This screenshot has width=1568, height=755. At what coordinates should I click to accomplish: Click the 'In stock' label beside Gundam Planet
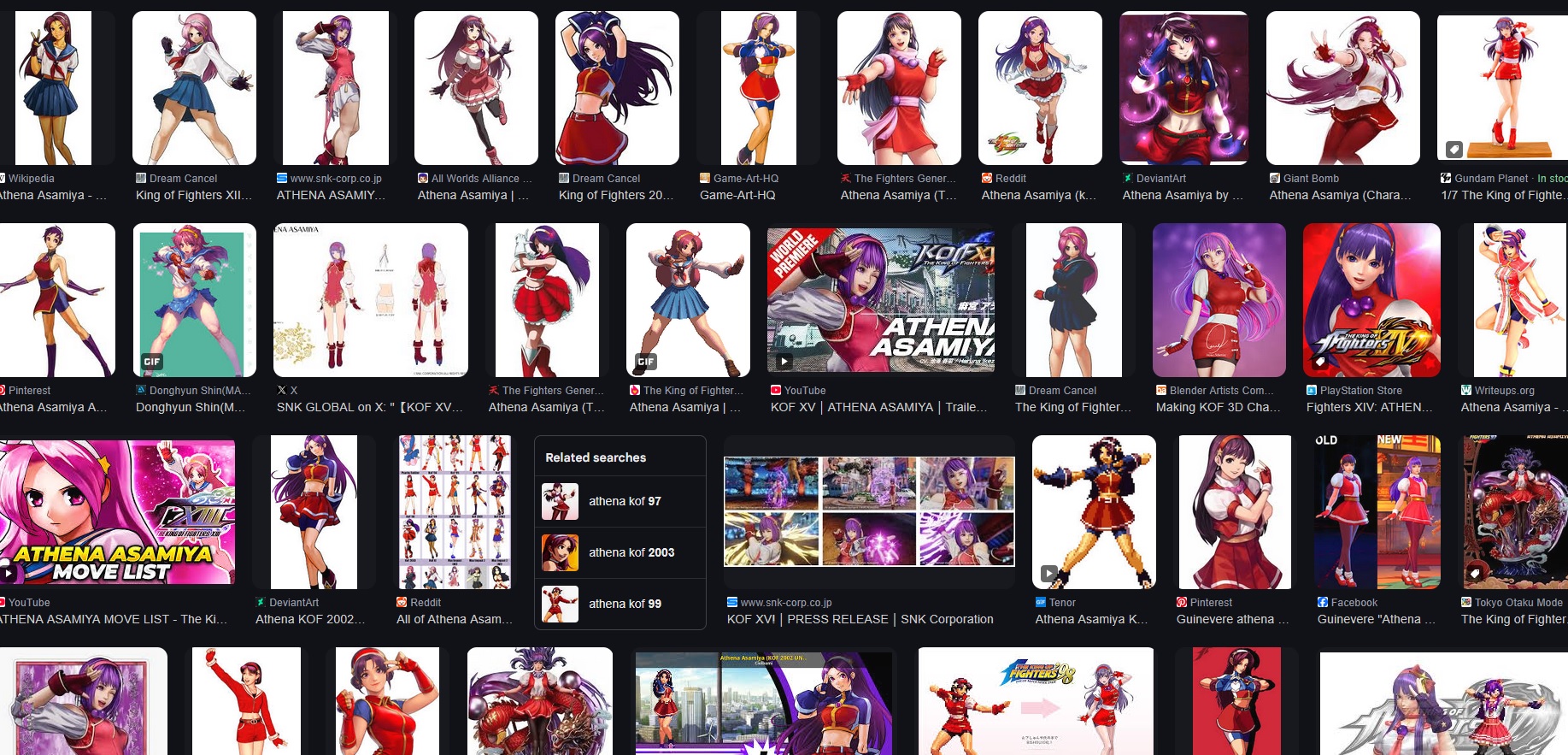[x=1553, y=178]
